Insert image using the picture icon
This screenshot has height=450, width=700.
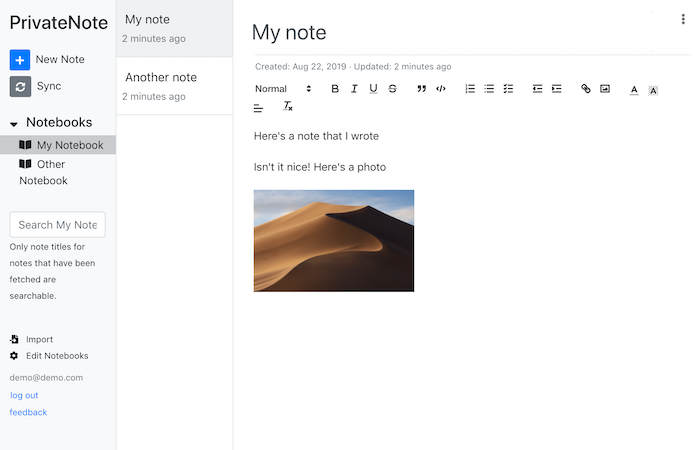pos(605,89)
